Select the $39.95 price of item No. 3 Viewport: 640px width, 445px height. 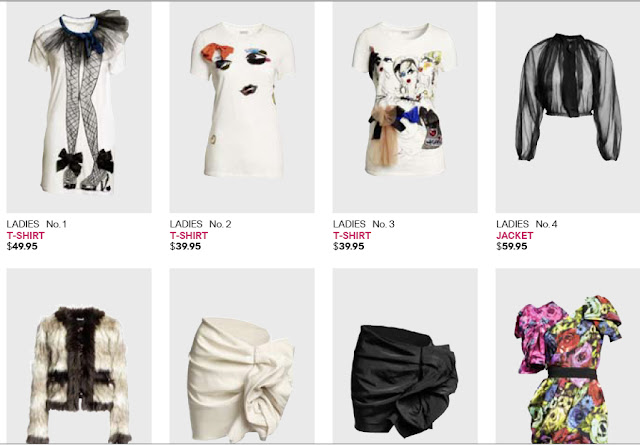(x=349, y=246)
